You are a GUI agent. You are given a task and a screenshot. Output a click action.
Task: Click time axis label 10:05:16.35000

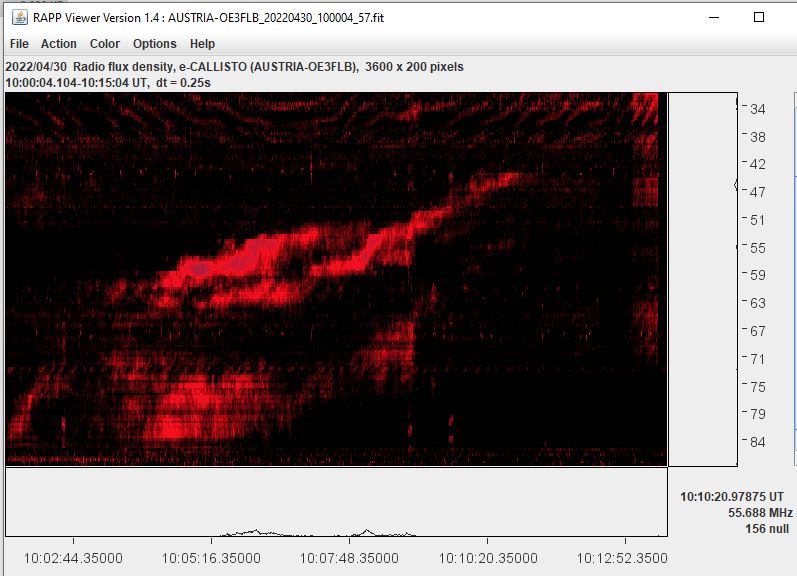click(x=211, y=558)
